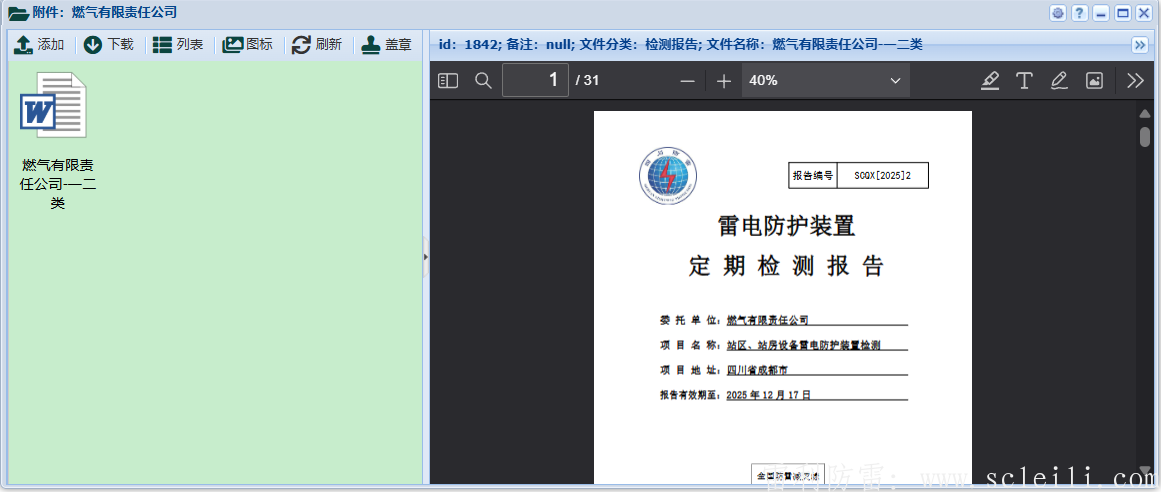1161x492 pixels.
Task: Select the add image tool
Action: point(1094,81)
